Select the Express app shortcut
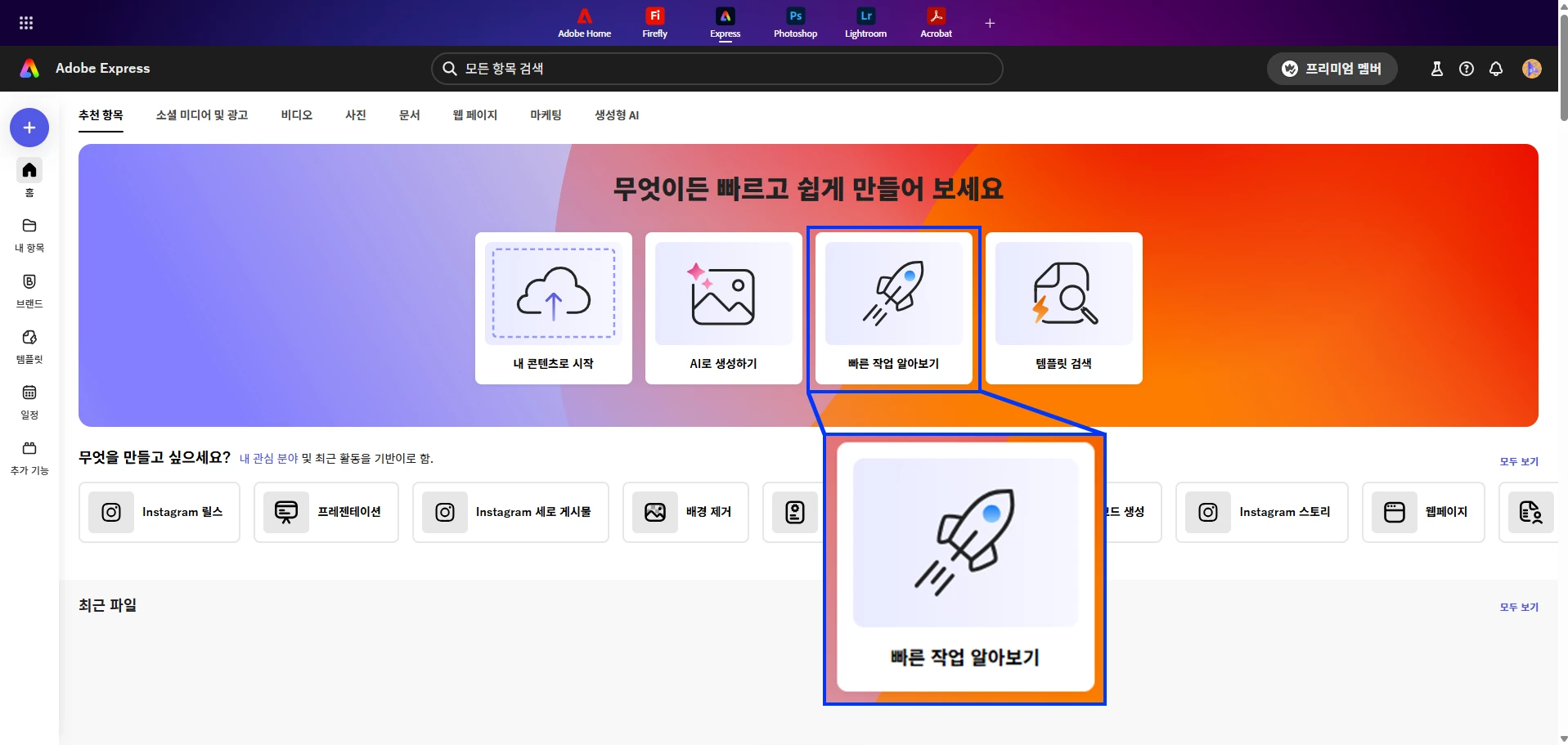1568x745 pixels. click(725, 23)
